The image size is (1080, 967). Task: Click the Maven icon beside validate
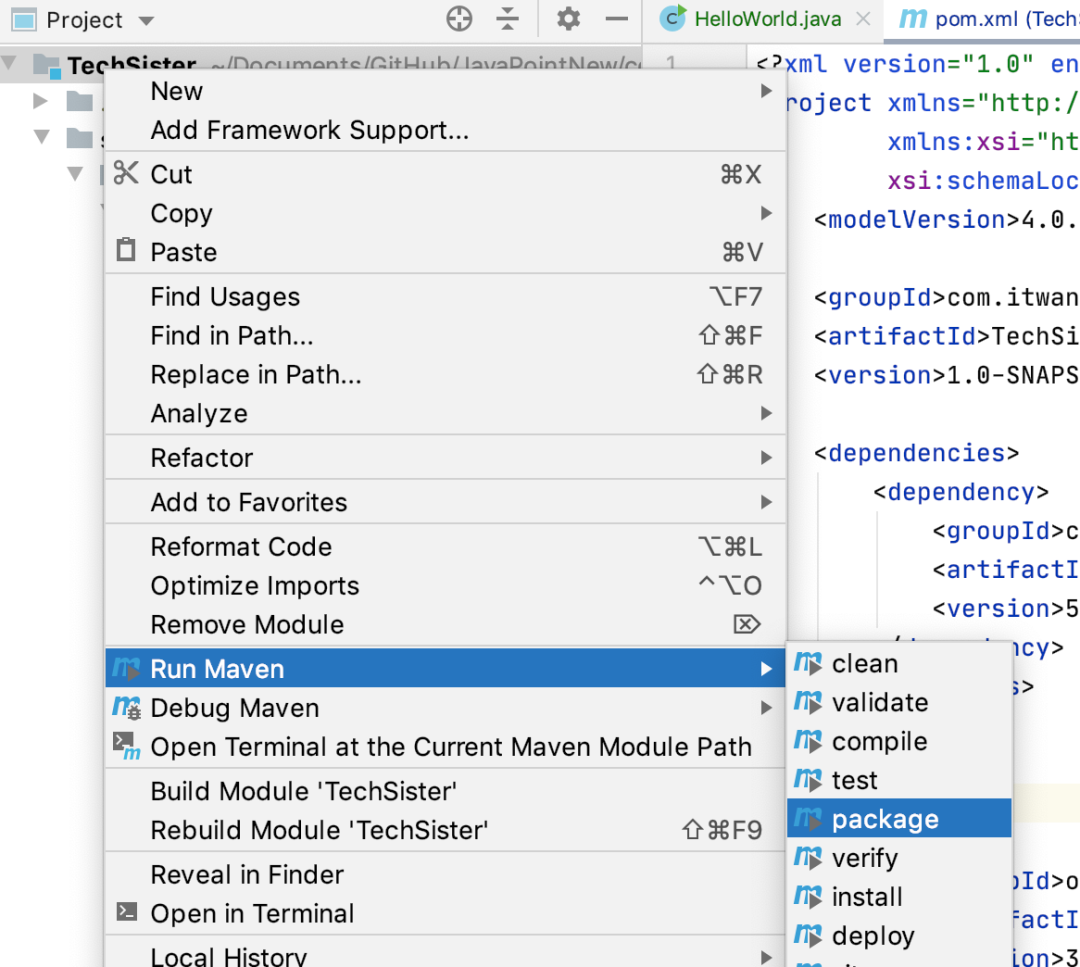(808, 703)
